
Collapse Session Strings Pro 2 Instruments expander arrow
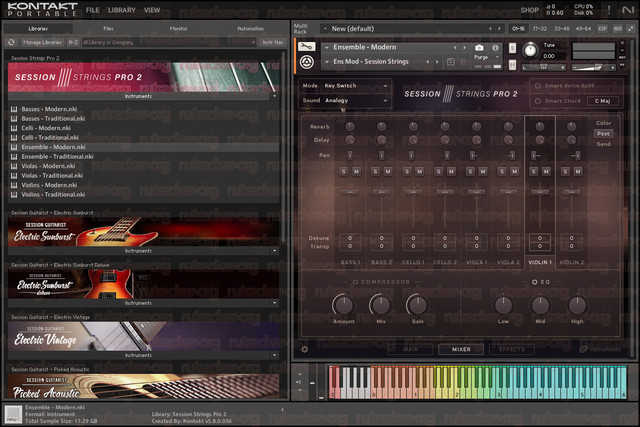coord(274,96)
